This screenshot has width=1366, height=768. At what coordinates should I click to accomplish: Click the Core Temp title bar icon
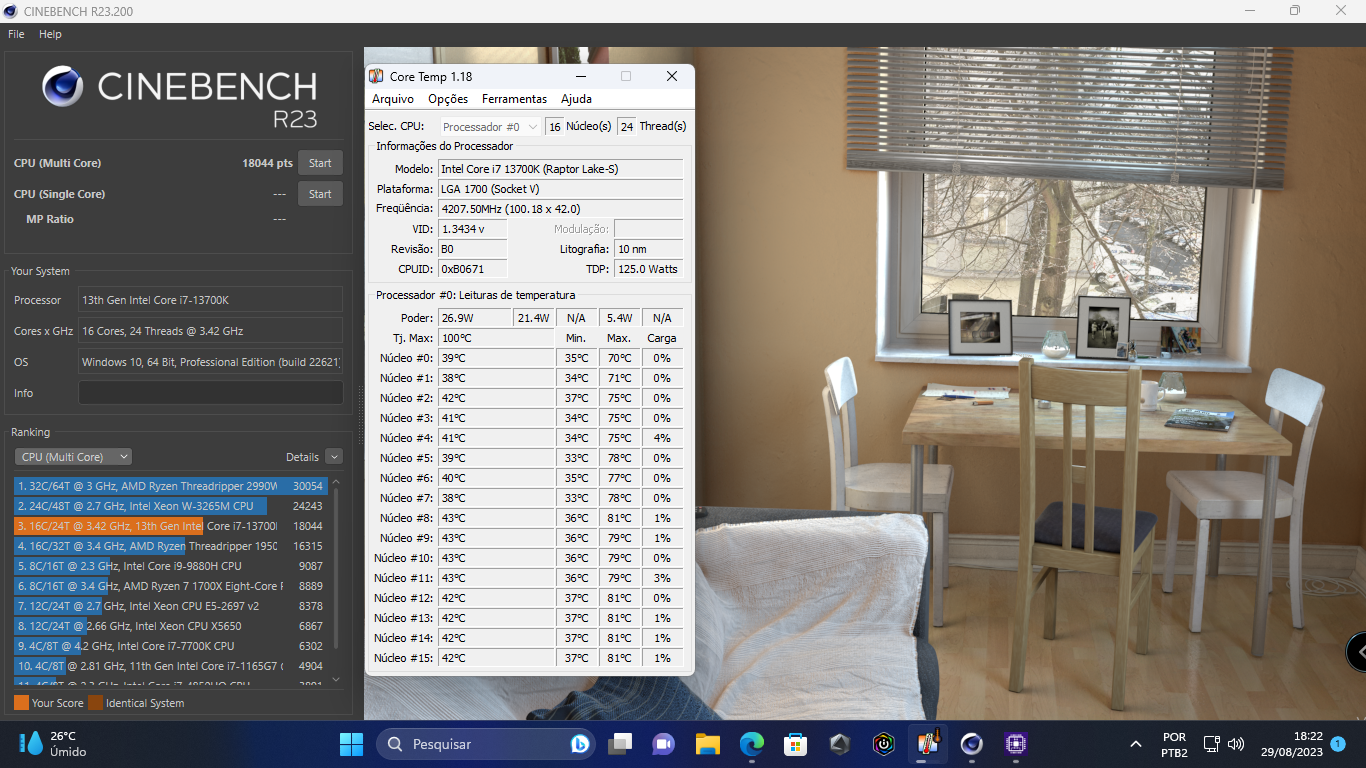[x=376, y=76]
